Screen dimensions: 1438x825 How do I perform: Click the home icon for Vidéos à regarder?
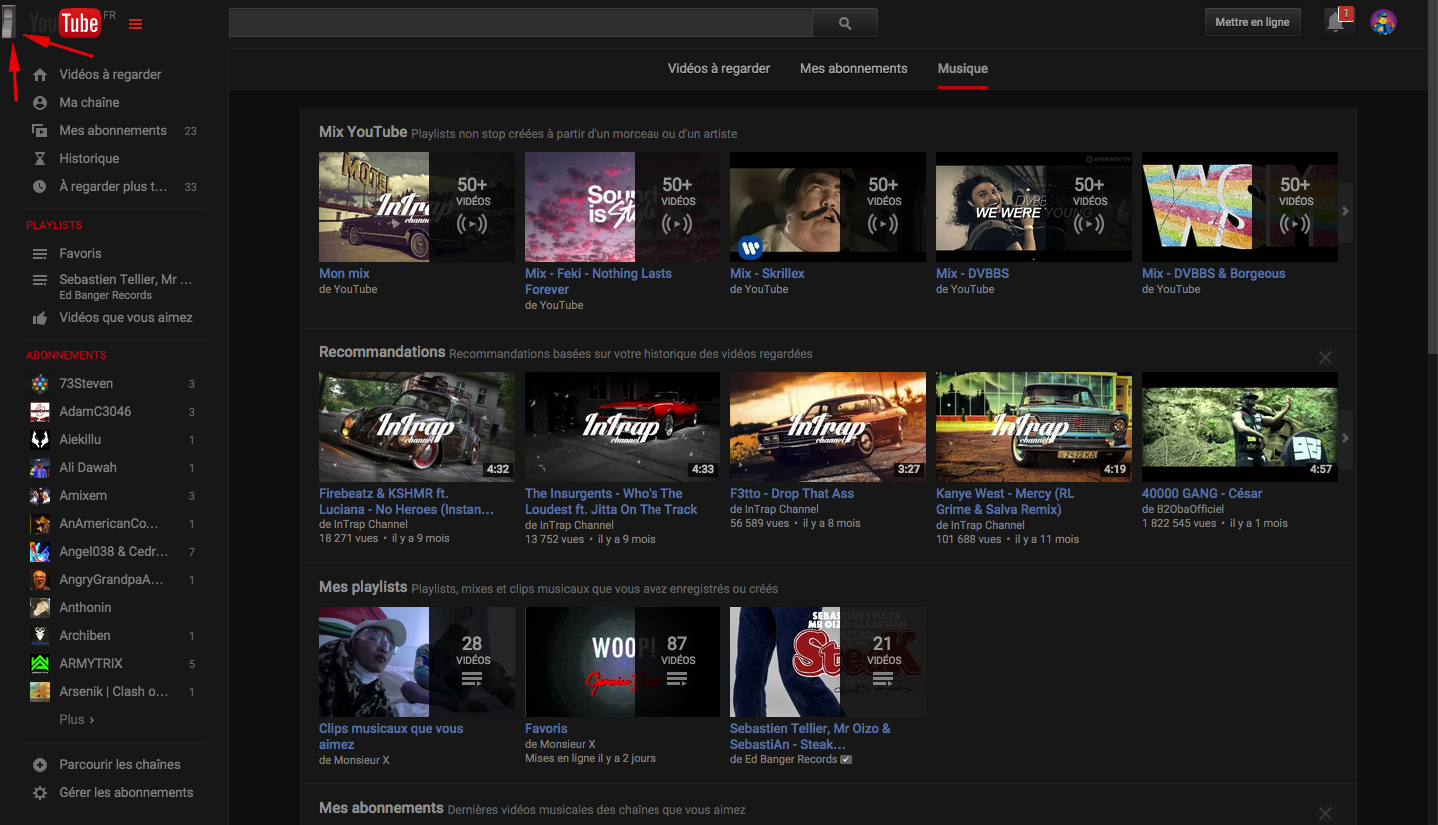(40, 75)
